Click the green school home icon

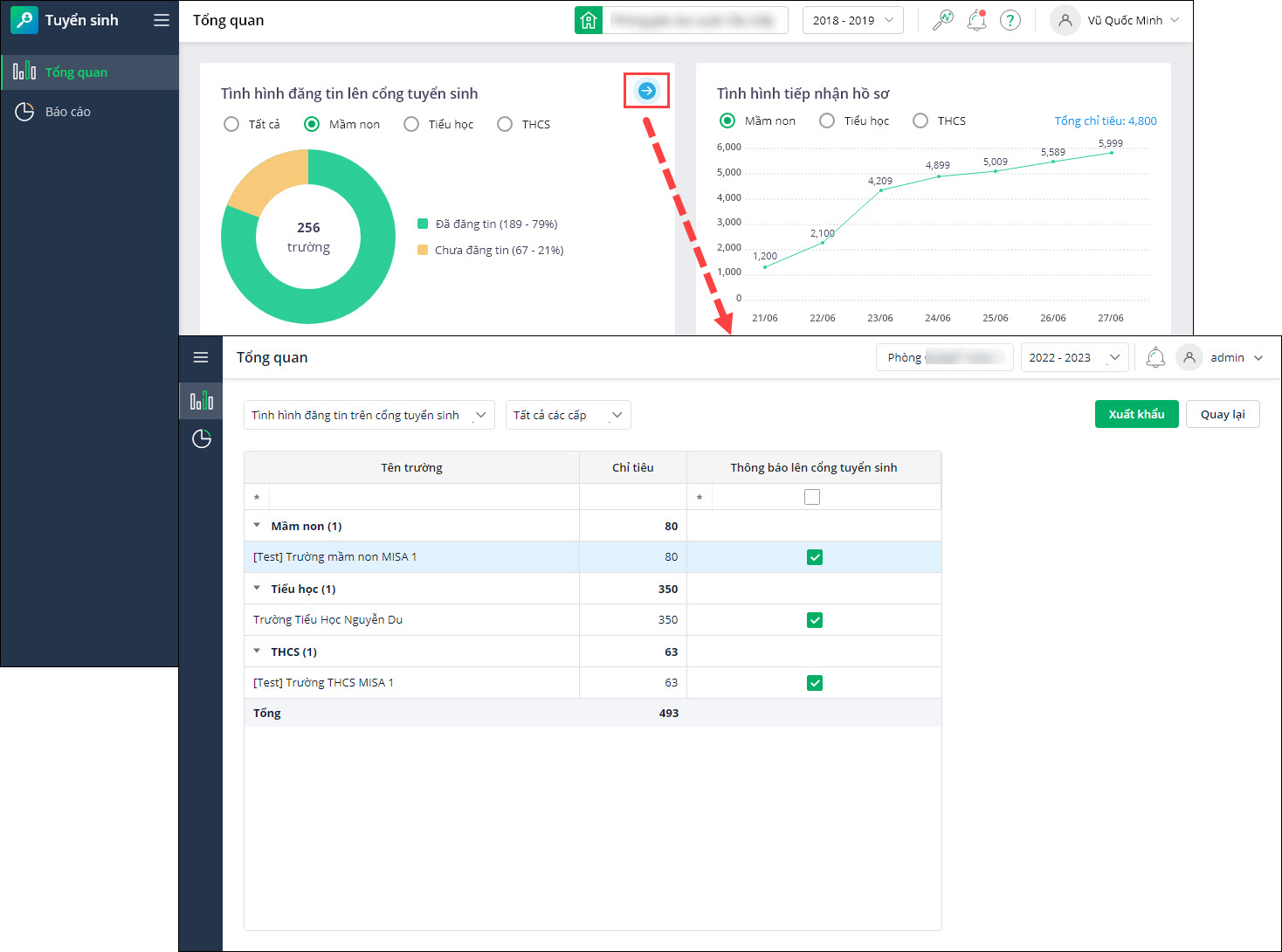(589, 20)
